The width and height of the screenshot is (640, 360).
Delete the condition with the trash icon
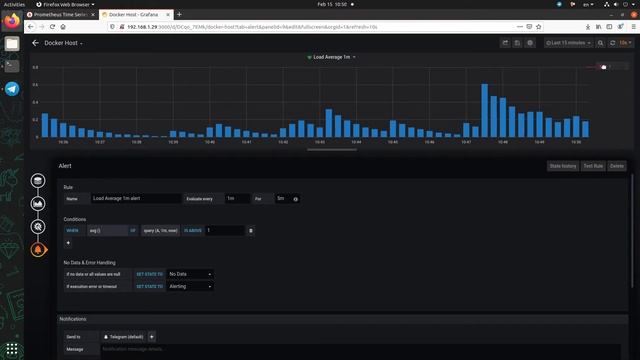[x=251, y=231]
